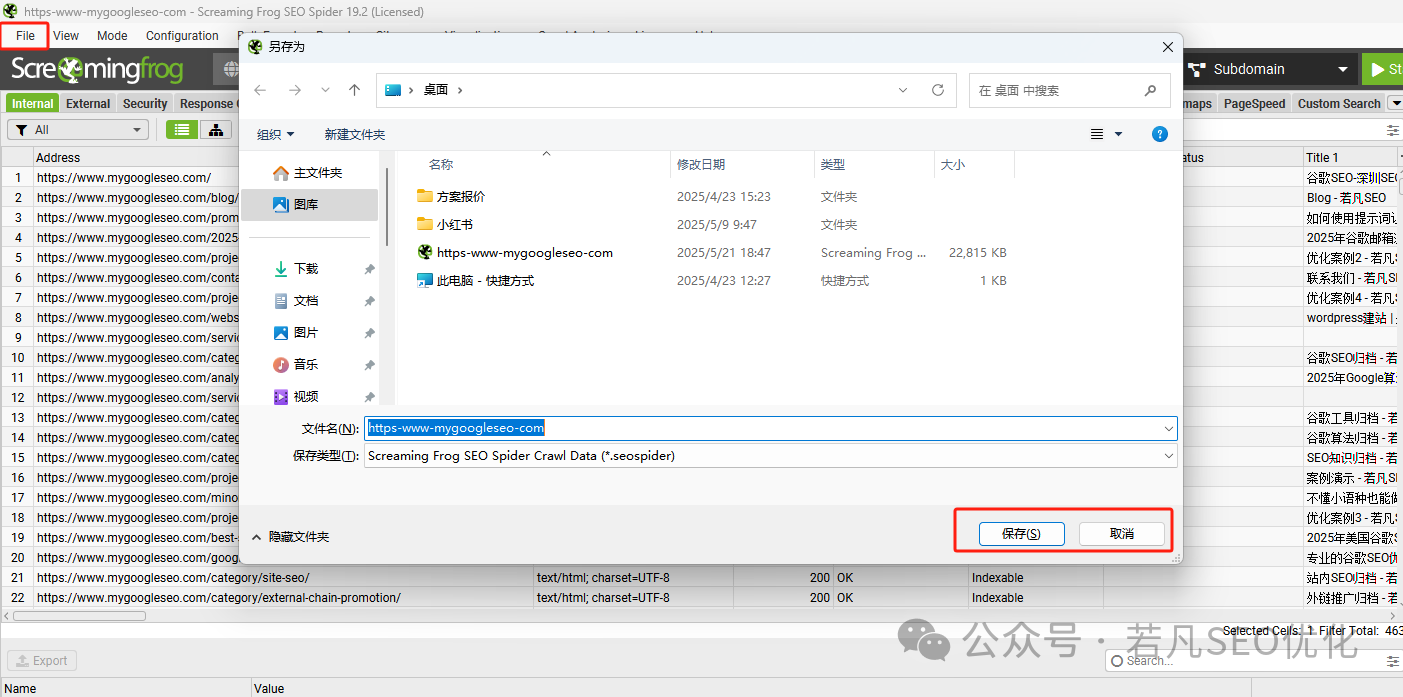Close the 另存为 dialog
1403x697 pixels.
click(1167, 47)
